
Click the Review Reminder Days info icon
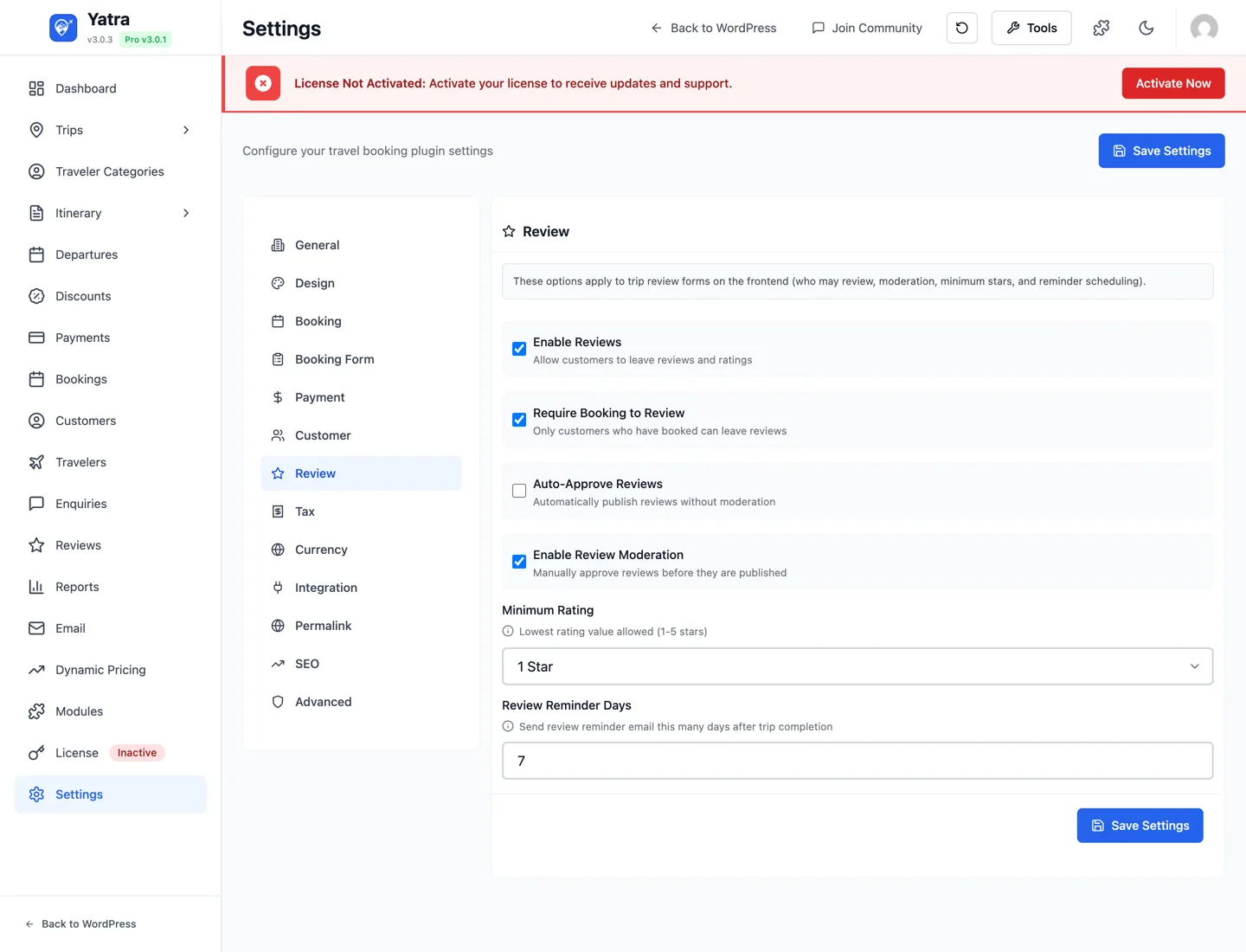pos(508,726)
